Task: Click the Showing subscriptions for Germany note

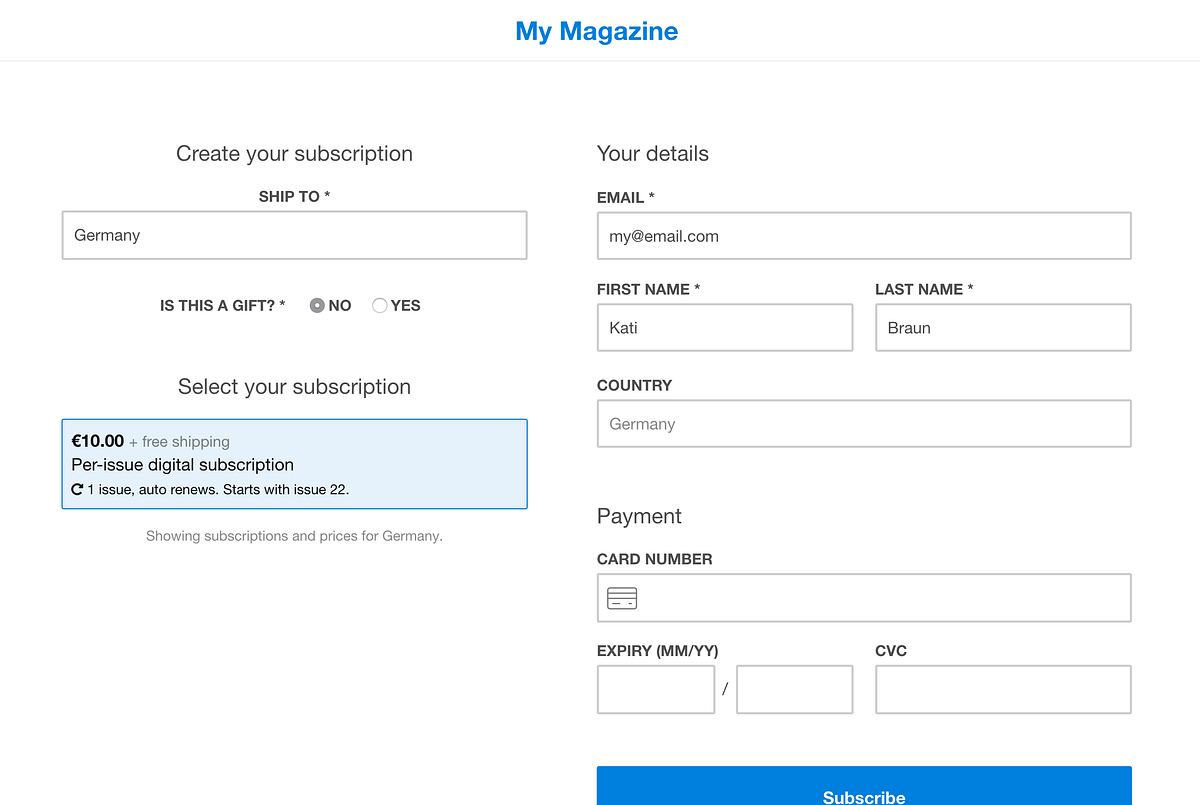Action: tap(294, 536)
